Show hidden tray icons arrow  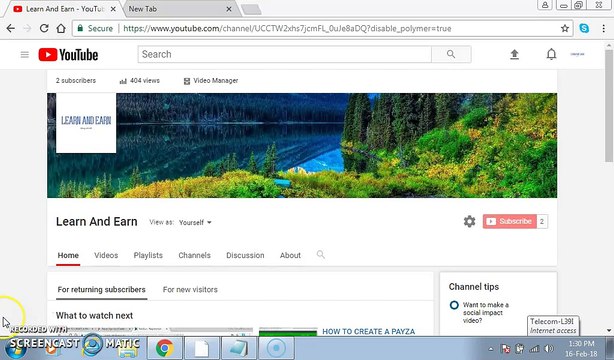click(x=491, y=349)
